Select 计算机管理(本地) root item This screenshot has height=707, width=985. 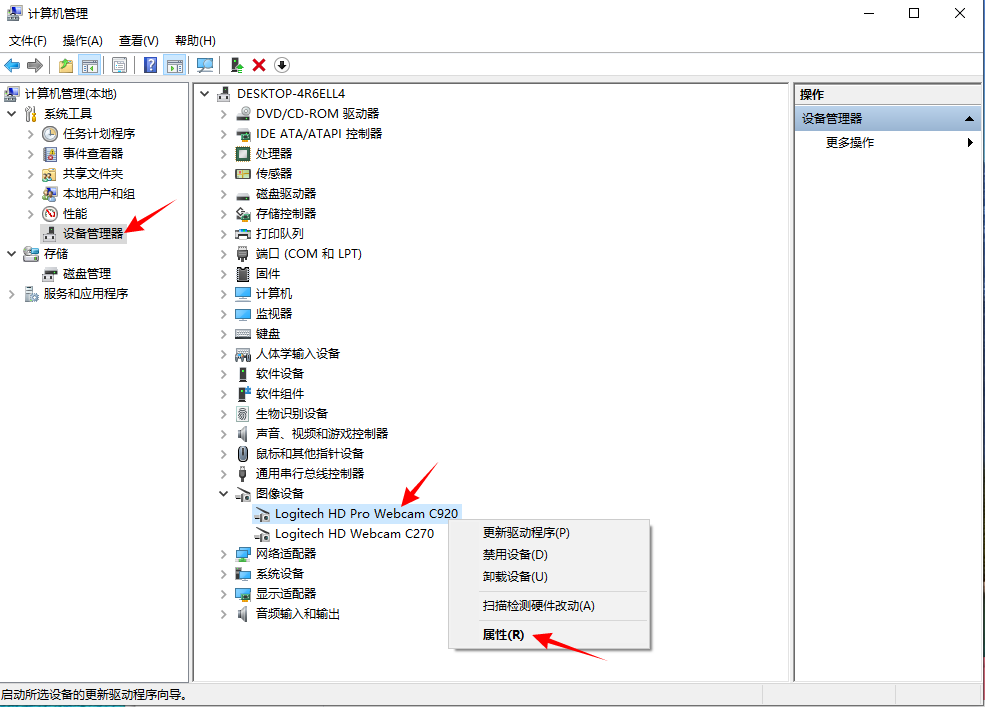71,94
